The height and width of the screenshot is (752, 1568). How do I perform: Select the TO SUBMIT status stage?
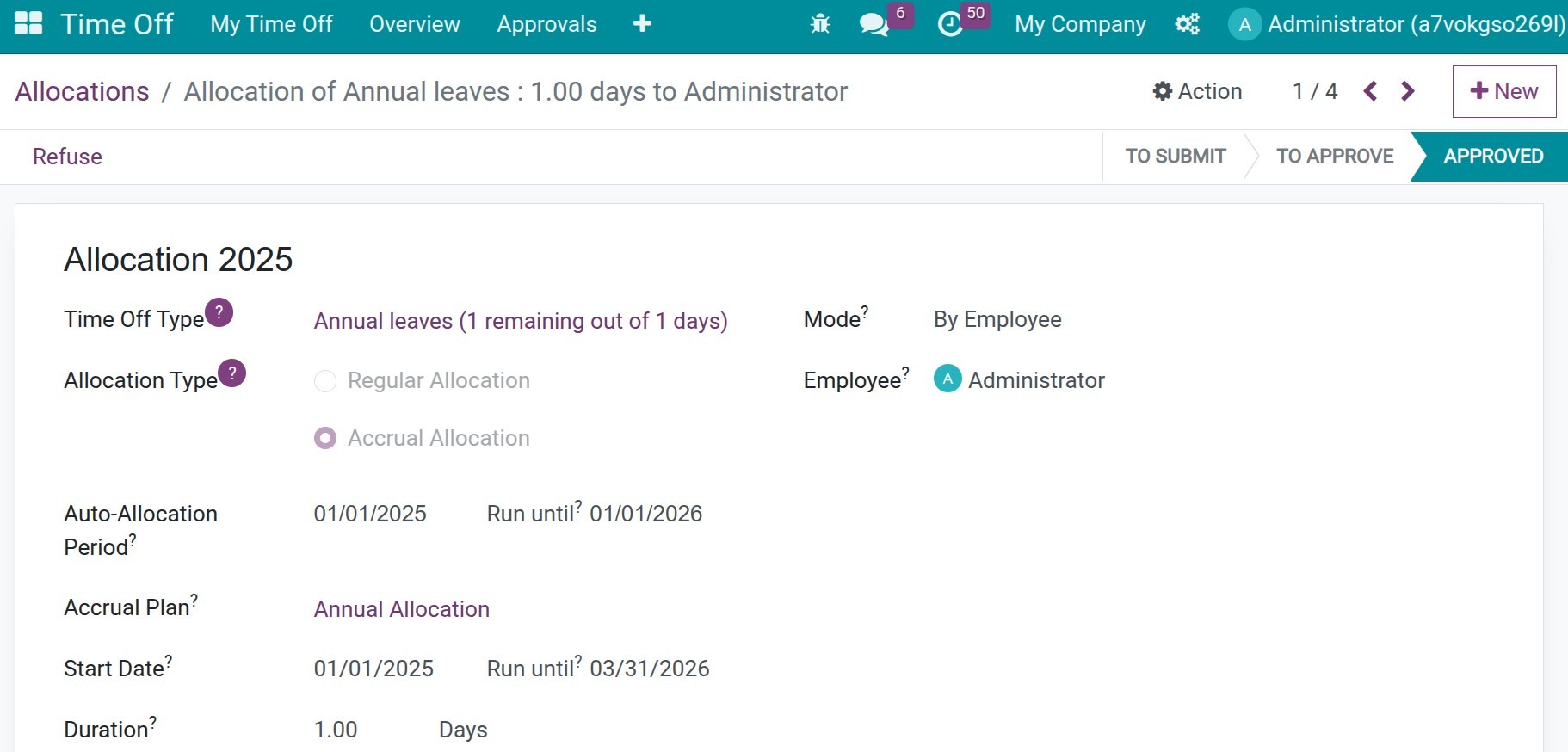pyautogui.click(x=1176, y=156)
